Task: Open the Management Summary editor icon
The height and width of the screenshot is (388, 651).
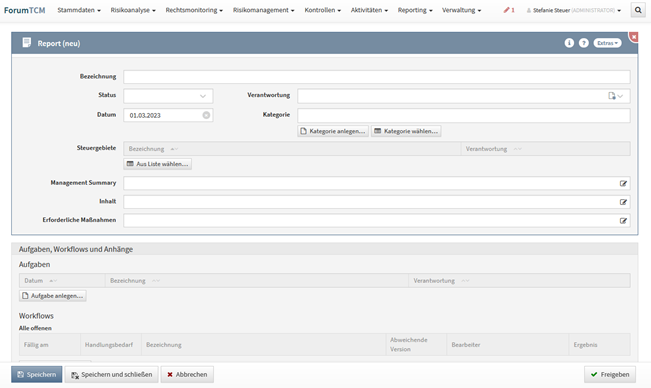Action: coord(623,183)
